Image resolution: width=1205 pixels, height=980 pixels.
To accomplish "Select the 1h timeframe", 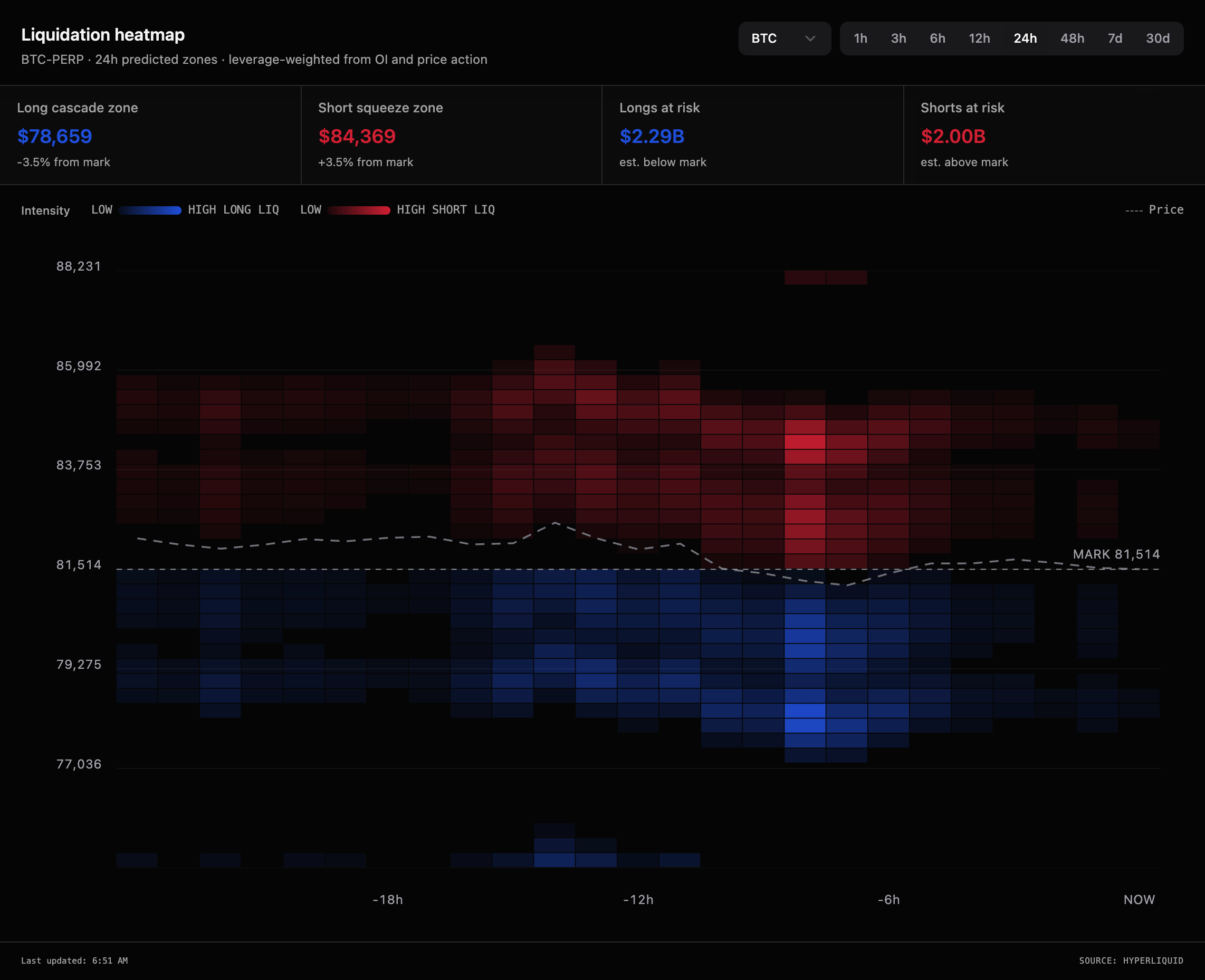I will pyautogui.click(x=860, y=39).
